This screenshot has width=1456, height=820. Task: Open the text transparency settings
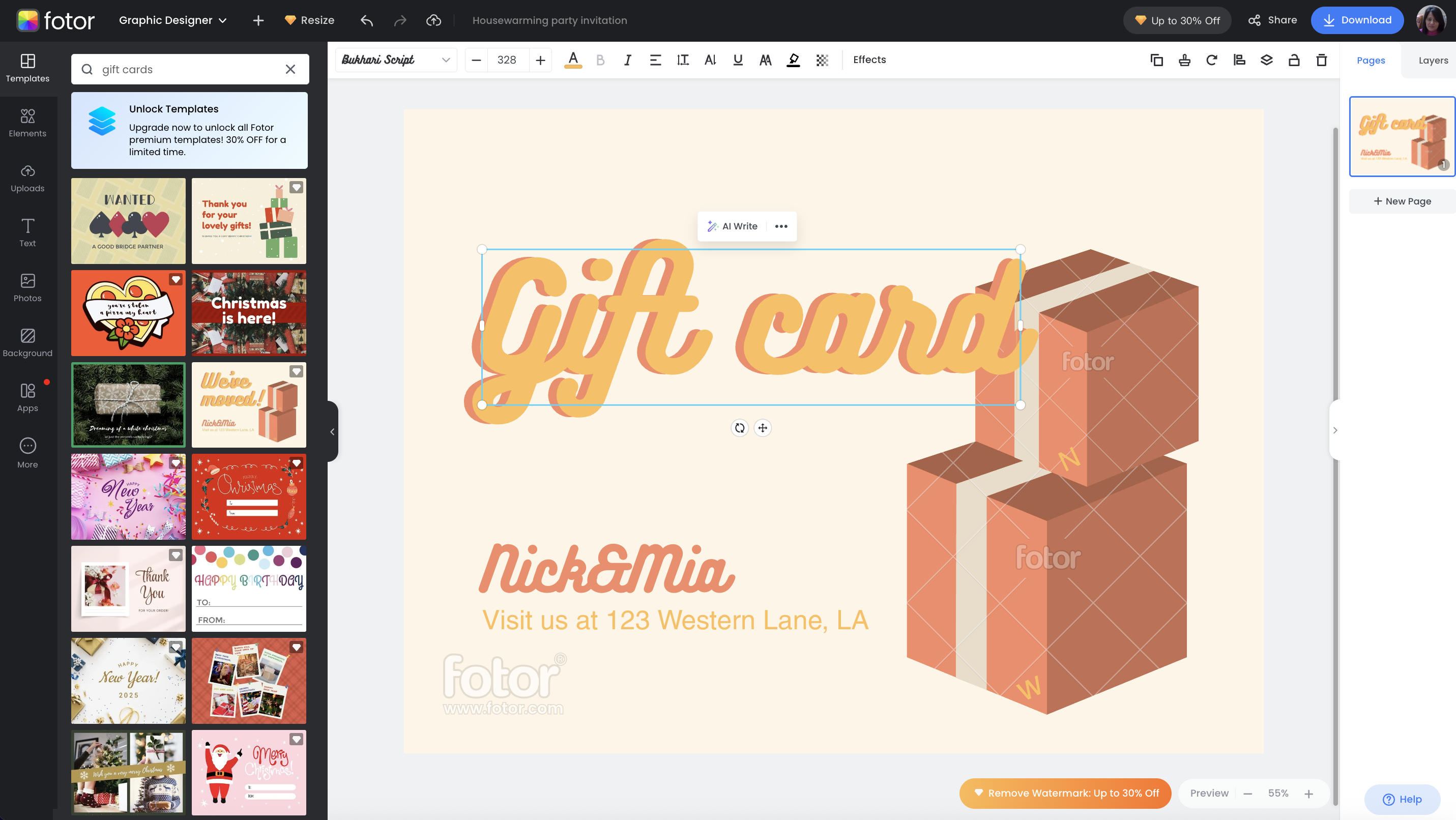[822, 60]
